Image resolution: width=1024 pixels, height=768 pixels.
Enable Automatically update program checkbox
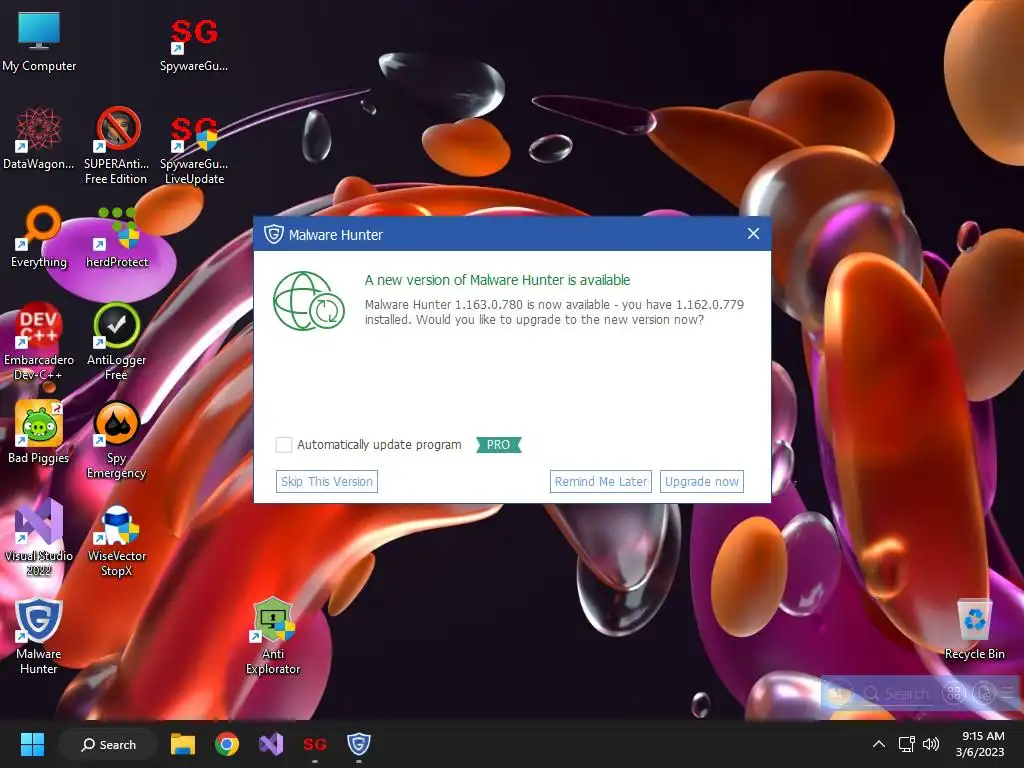pyautogui.click(x=283, y=445)
